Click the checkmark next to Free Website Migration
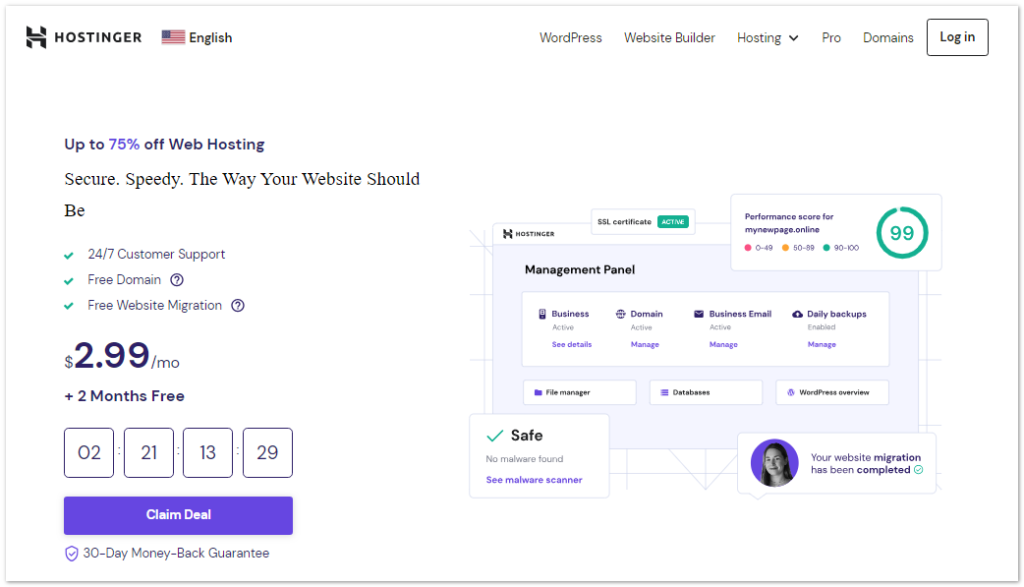Viewport: 1024px width, 587px height. [68, 305]
